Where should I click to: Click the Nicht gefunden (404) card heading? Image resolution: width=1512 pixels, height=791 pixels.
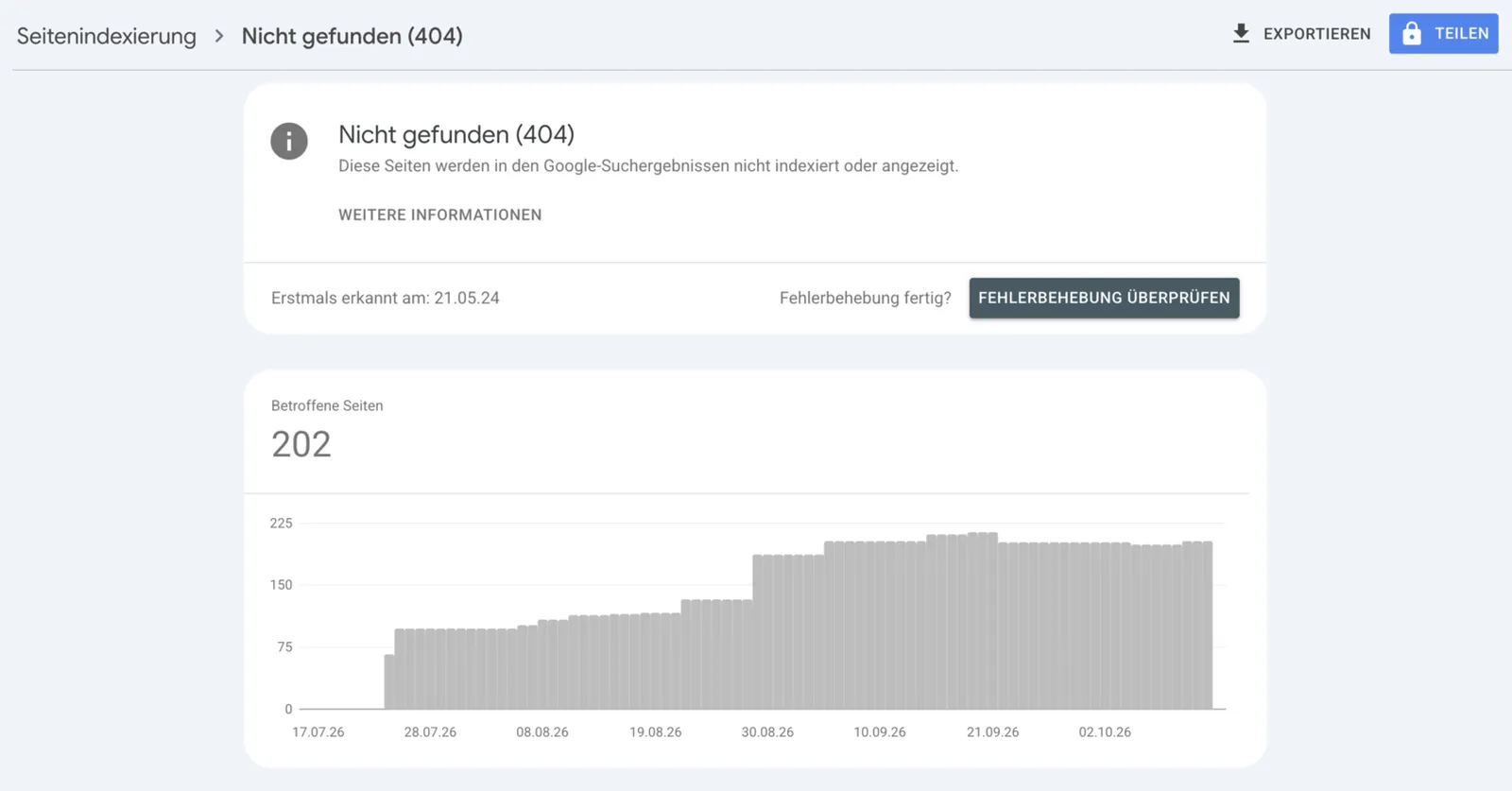coord(456,134)
